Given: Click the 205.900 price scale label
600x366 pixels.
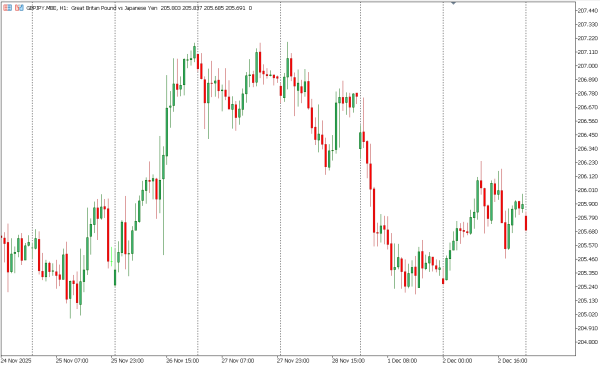Looking at the screenshot, I should [x=587, y=204].
